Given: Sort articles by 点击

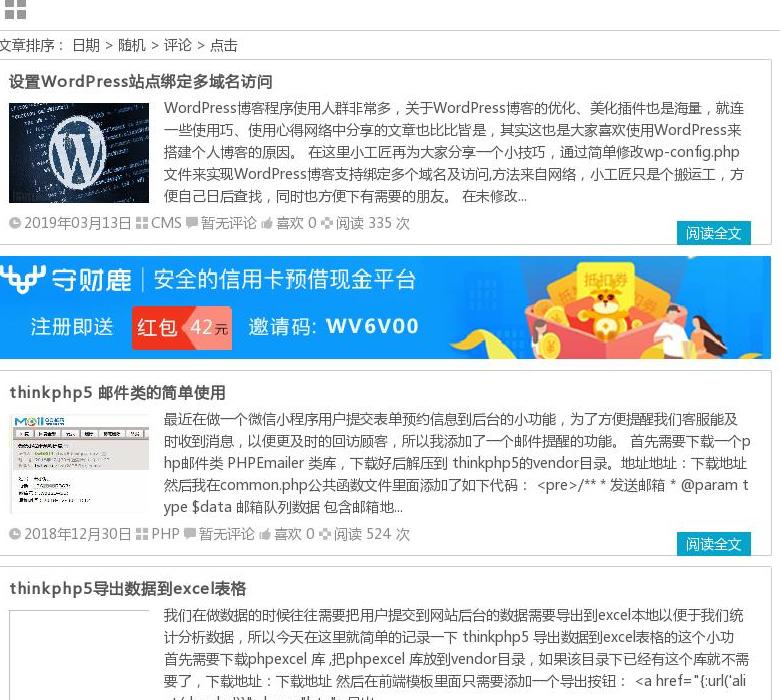Looking at the screenshot, I should (x=223, y=45).
